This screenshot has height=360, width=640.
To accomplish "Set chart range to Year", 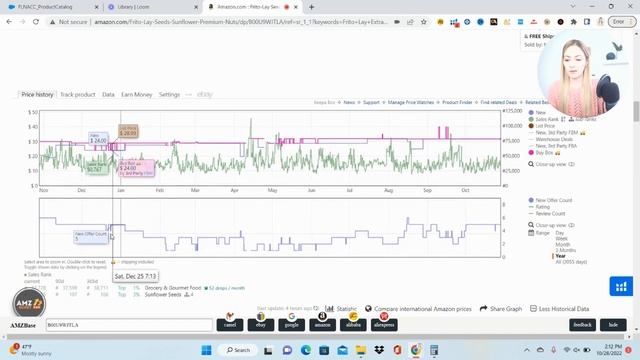I will pyautogui.click(x=560, y=256).
